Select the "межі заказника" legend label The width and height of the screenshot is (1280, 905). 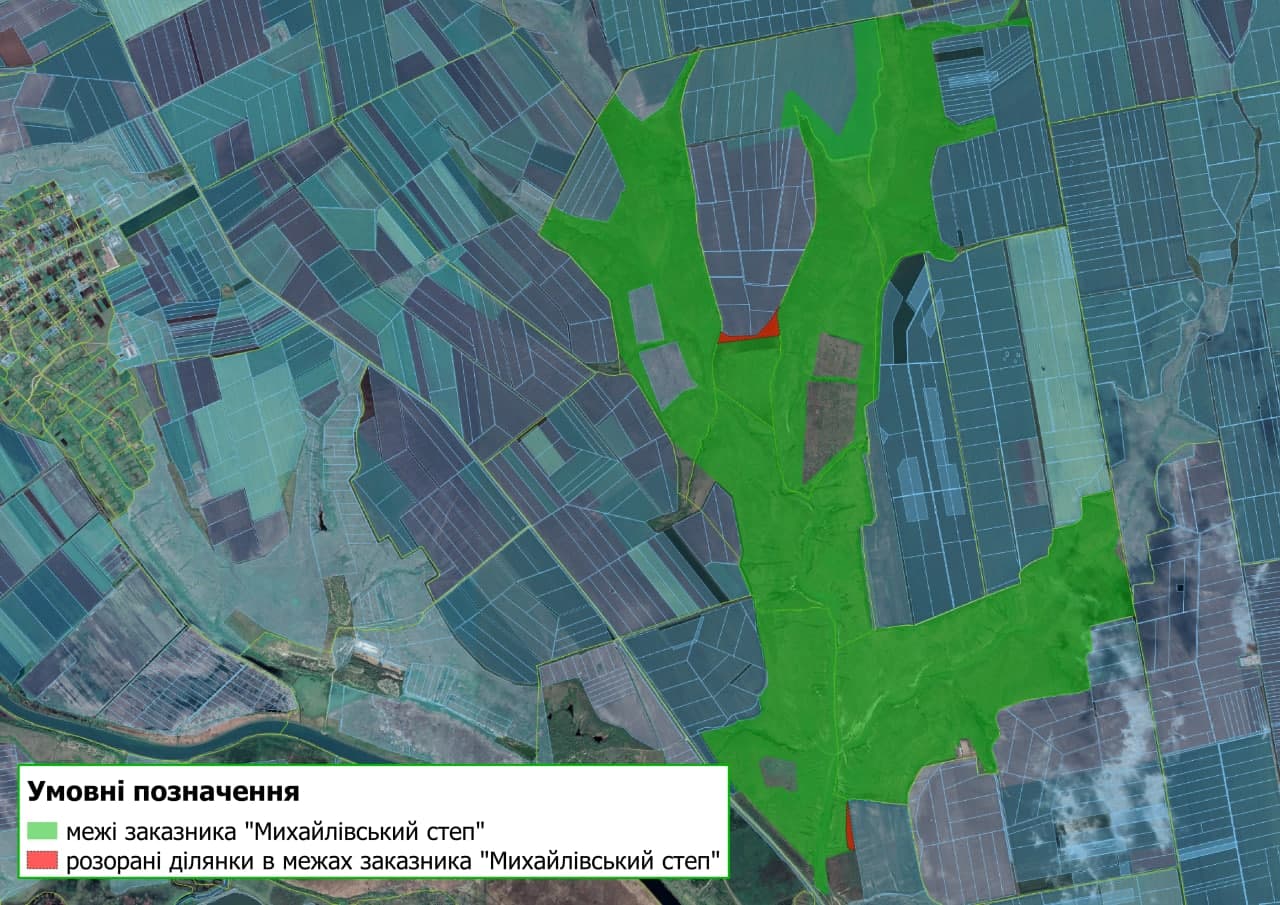[x=275, y=831]
